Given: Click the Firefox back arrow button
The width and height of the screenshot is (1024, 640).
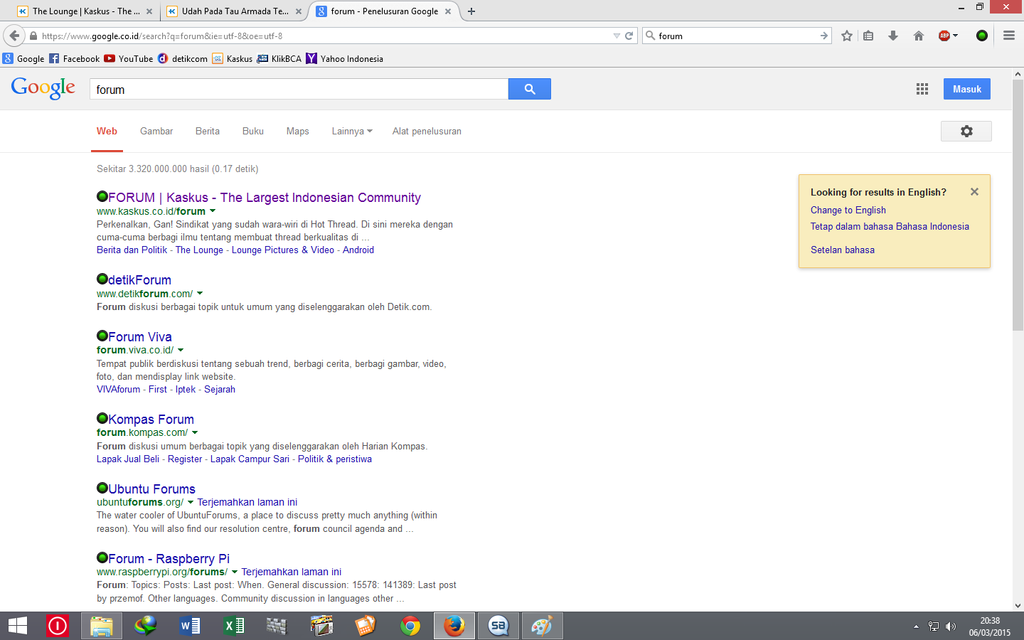Looking at the screenshot, I should (x=14, y=36).
